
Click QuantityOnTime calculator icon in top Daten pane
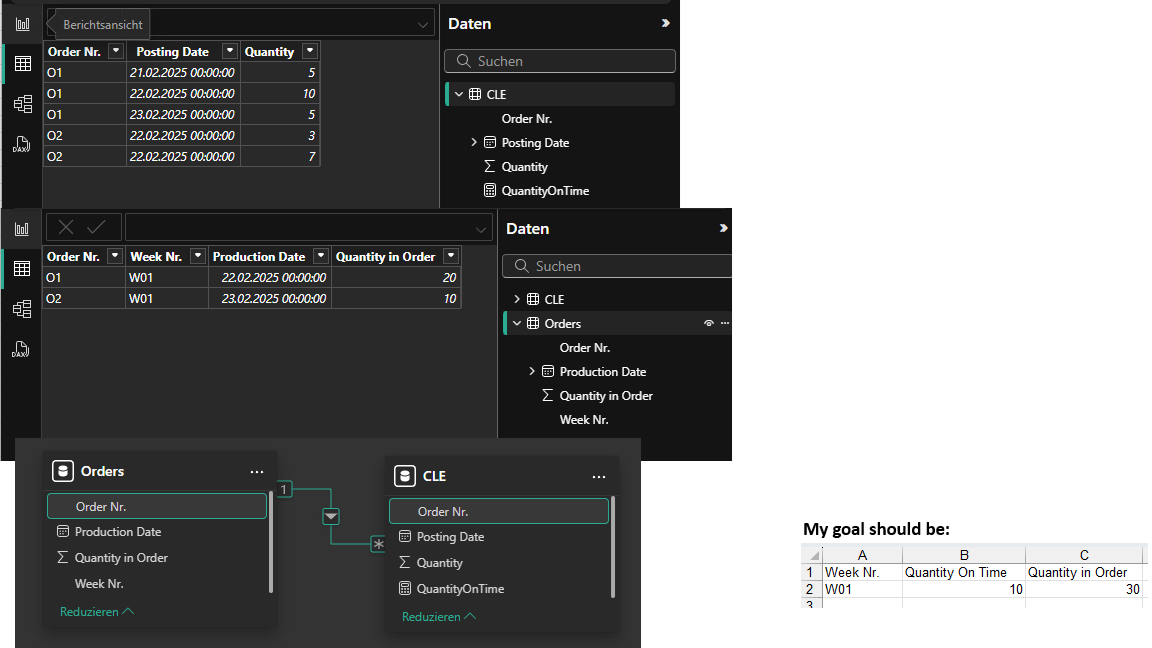[x=490, y=190]
